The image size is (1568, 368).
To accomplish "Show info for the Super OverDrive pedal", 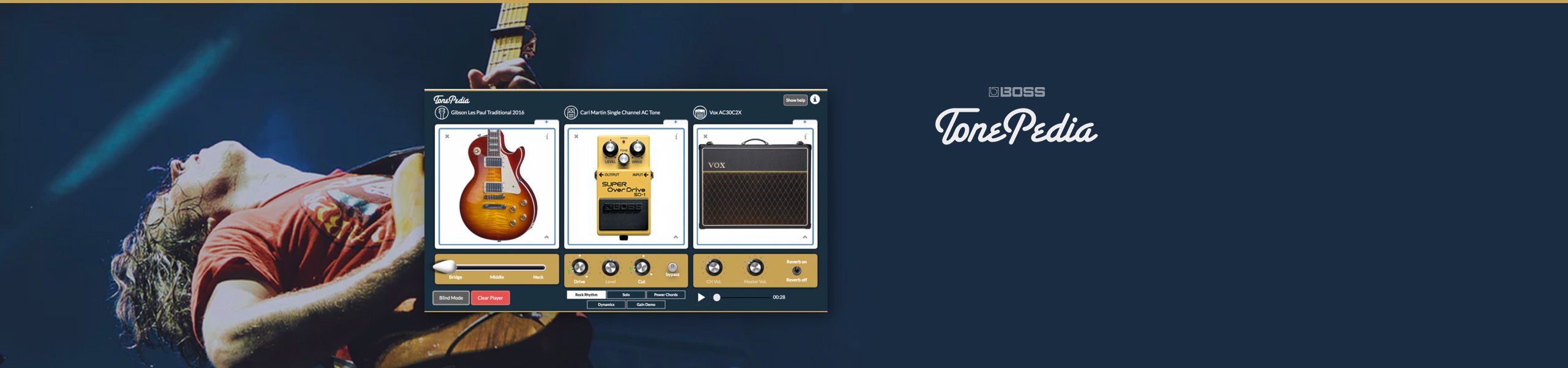I will (x=676, y=136).
